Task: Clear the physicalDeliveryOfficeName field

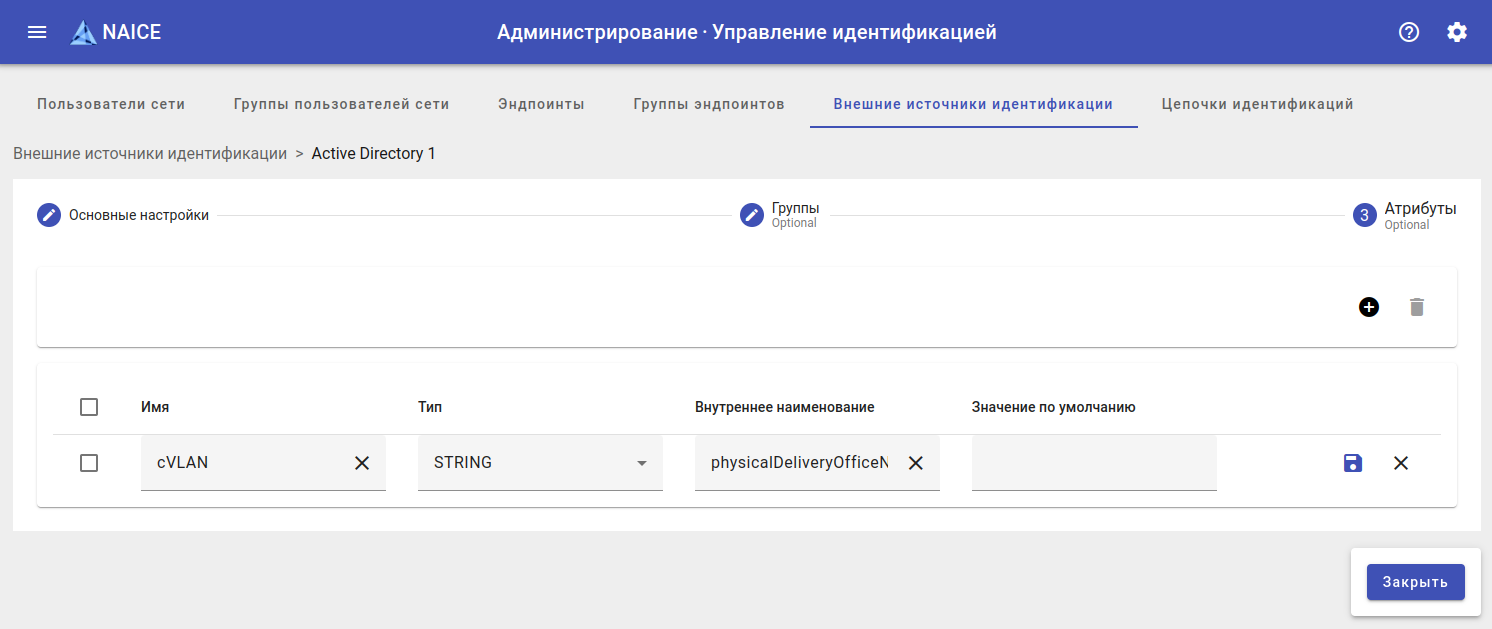Action: (x=915, y=463)
